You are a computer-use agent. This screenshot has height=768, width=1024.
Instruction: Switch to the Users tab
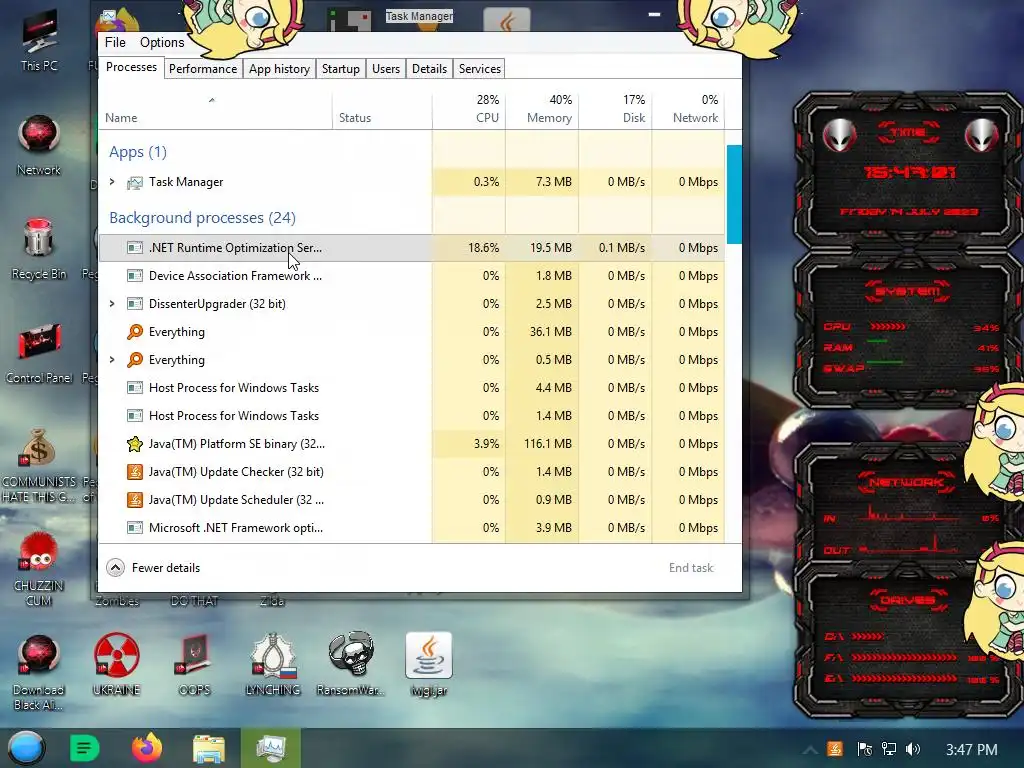[385, 69]
